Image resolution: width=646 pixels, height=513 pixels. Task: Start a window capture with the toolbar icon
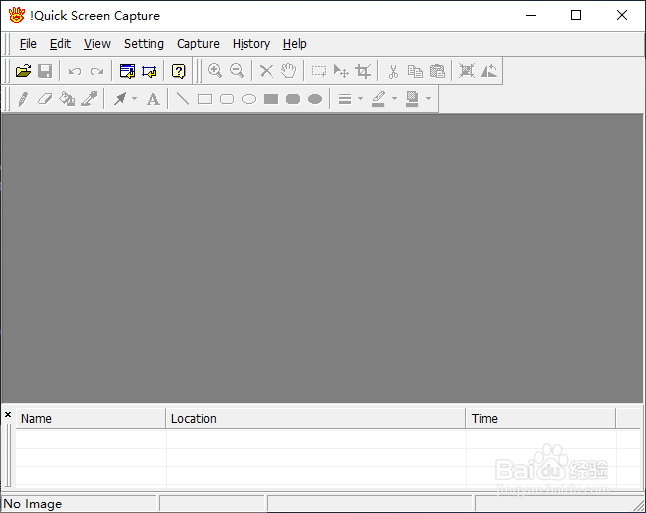pyautogui.click(x=127, y=71)
